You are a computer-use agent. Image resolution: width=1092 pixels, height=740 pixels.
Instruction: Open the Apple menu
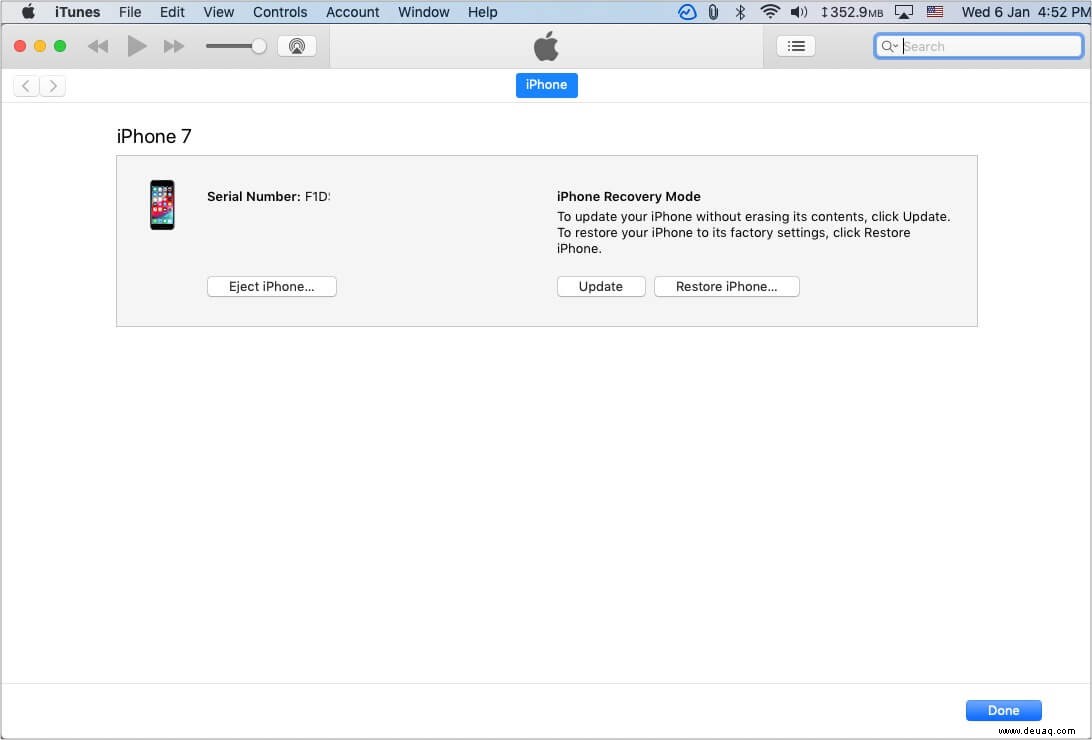(28, 12)
